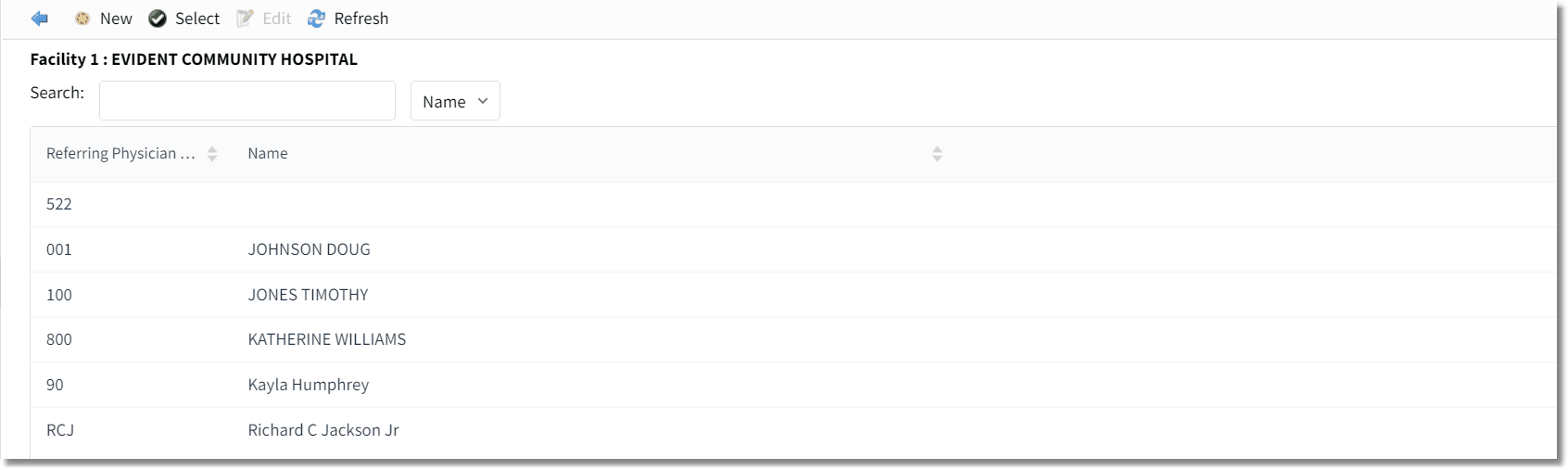This screenshot has width=1568, height=470.
Task: Click the grayed Edit pencil icon
Action: click(245, 19)
